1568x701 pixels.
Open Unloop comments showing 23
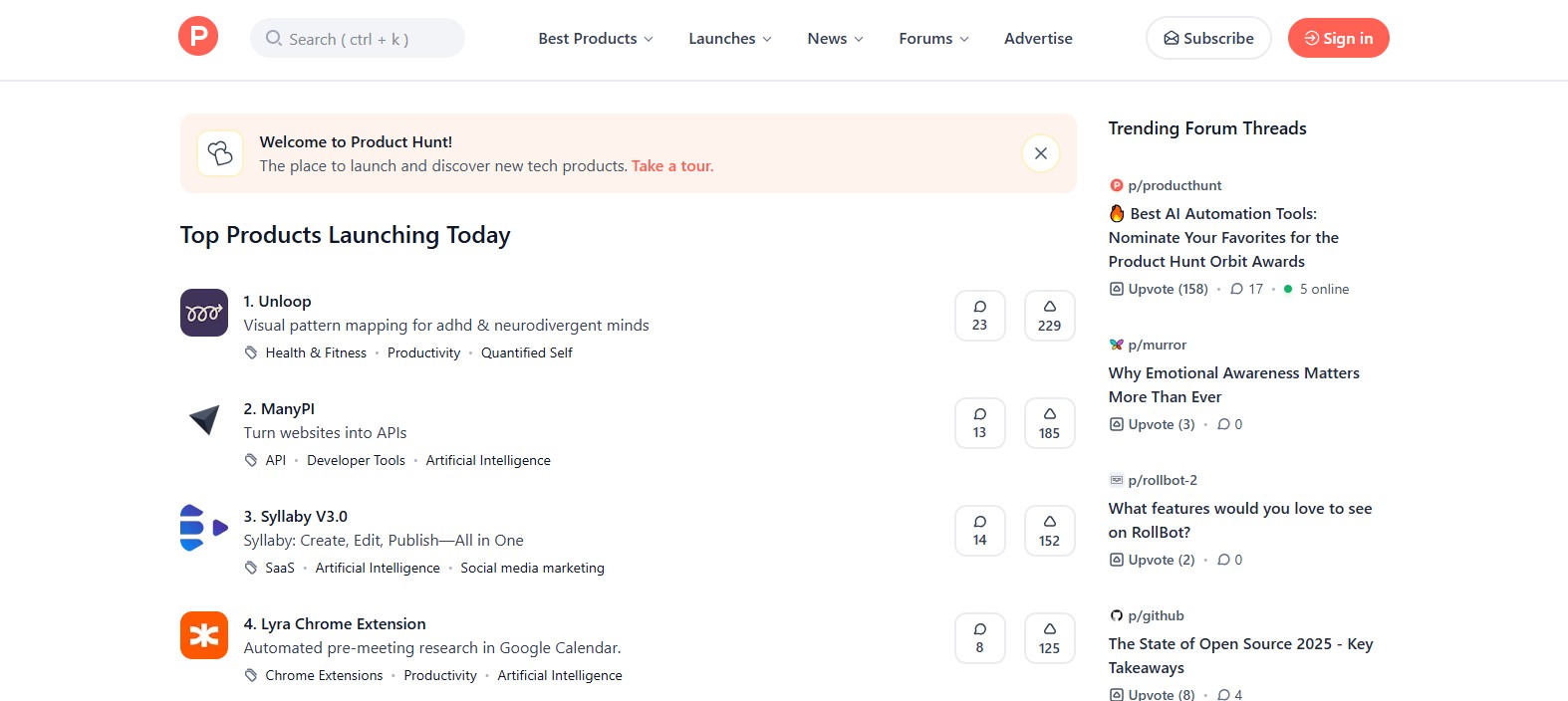(979, 316)
